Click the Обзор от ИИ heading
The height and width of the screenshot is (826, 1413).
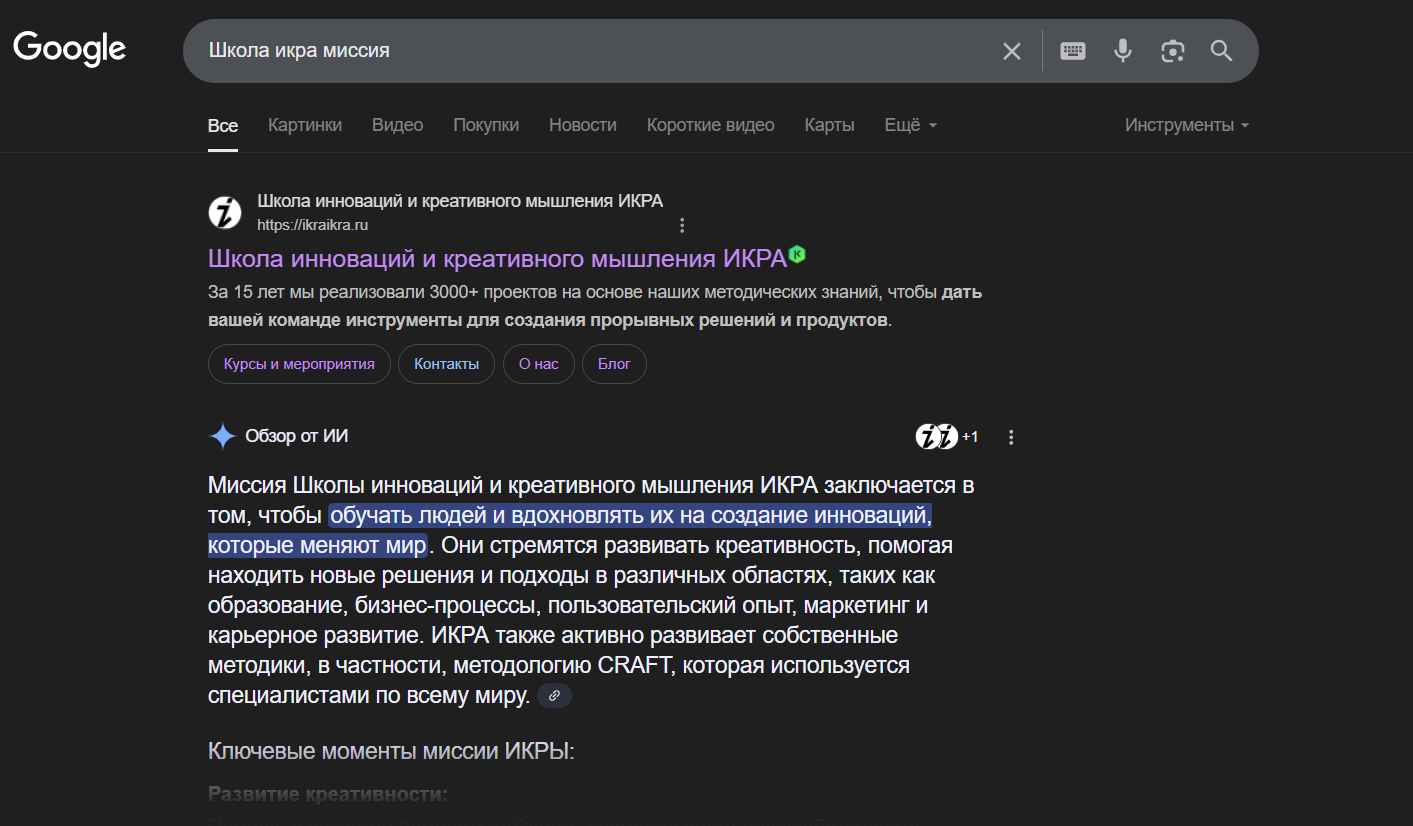[297, 436]
